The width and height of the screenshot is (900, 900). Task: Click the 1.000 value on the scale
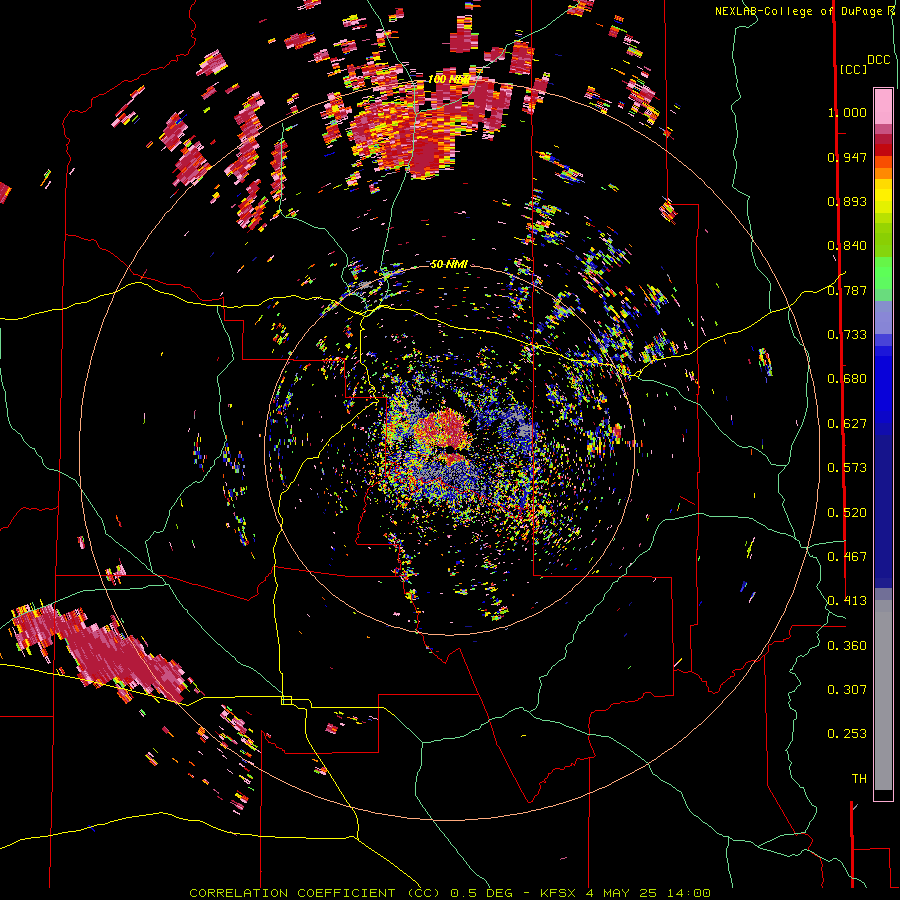pyautogui.click(x=847, y=112)
